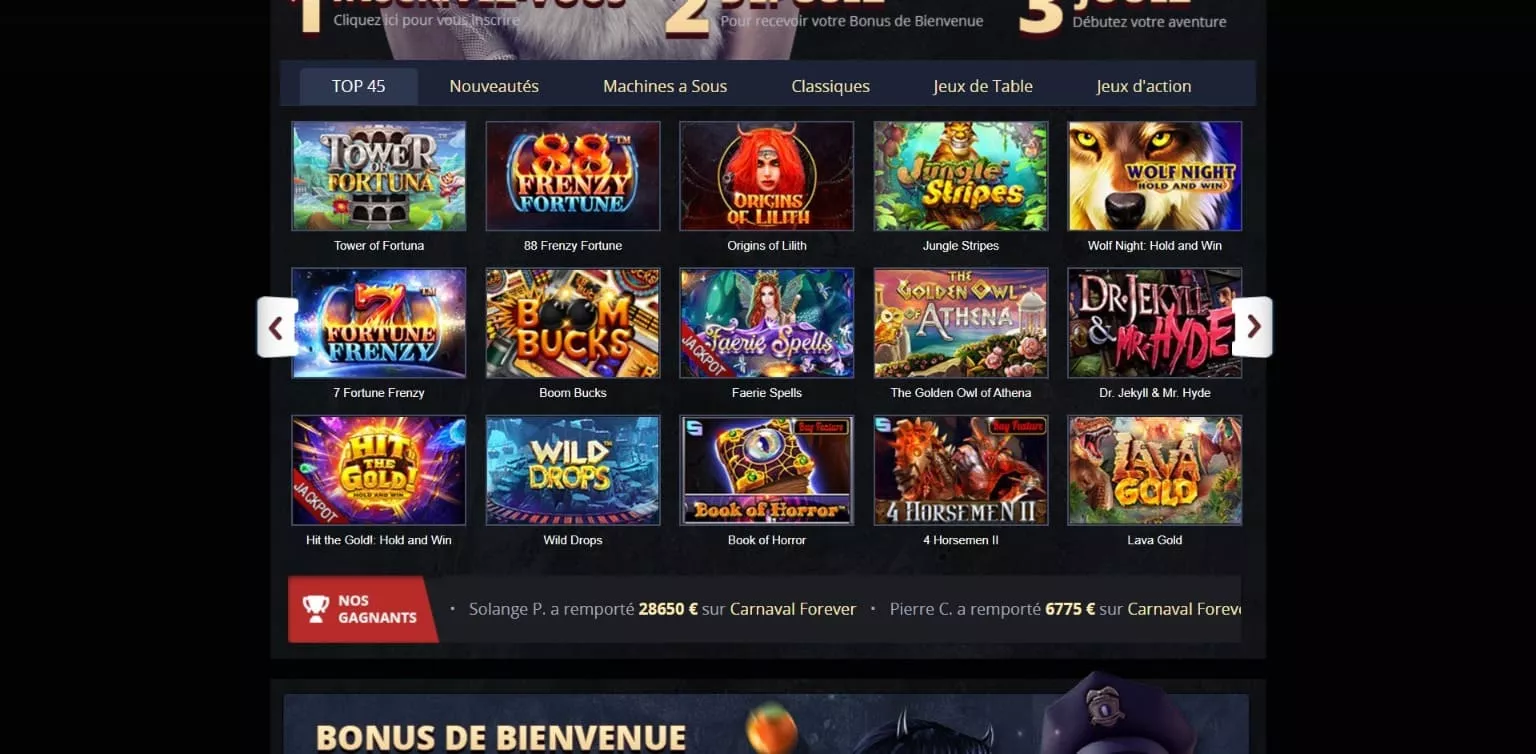Open the Jeux de Table tab
Image resolution: width=1536 pixels, height=754 pixels.
pyautogui.click(x=983, y=86)
